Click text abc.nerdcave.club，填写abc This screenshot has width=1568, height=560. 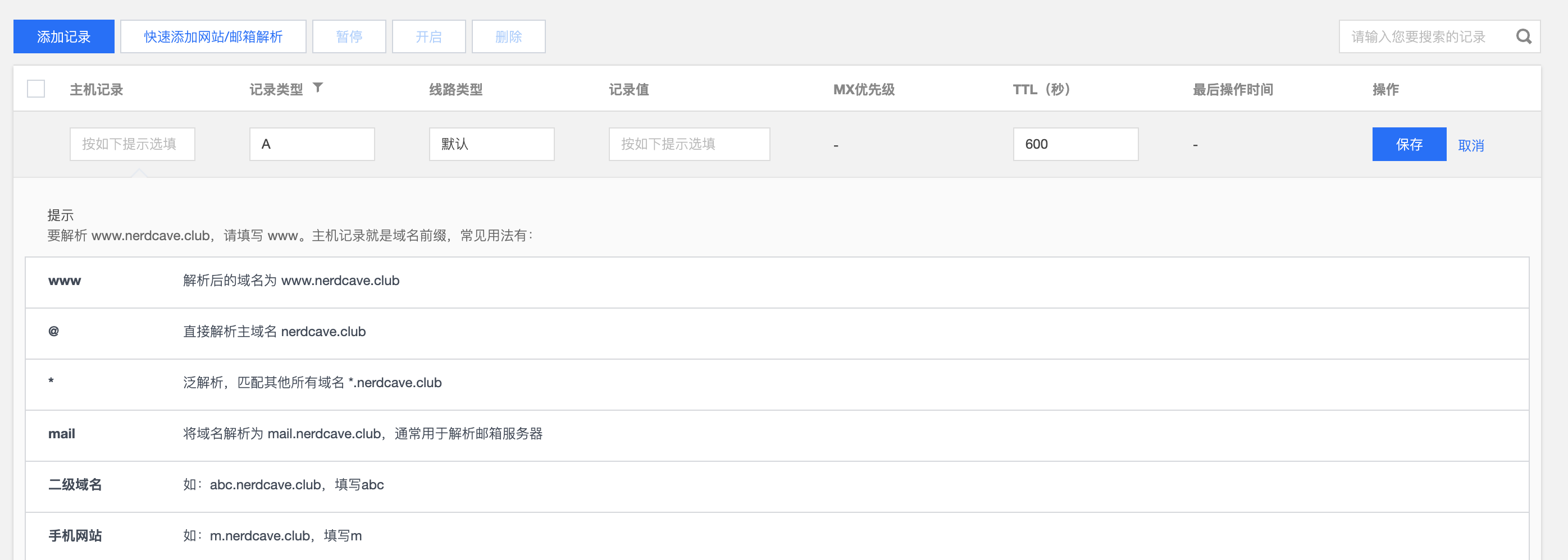coord(297,485)
